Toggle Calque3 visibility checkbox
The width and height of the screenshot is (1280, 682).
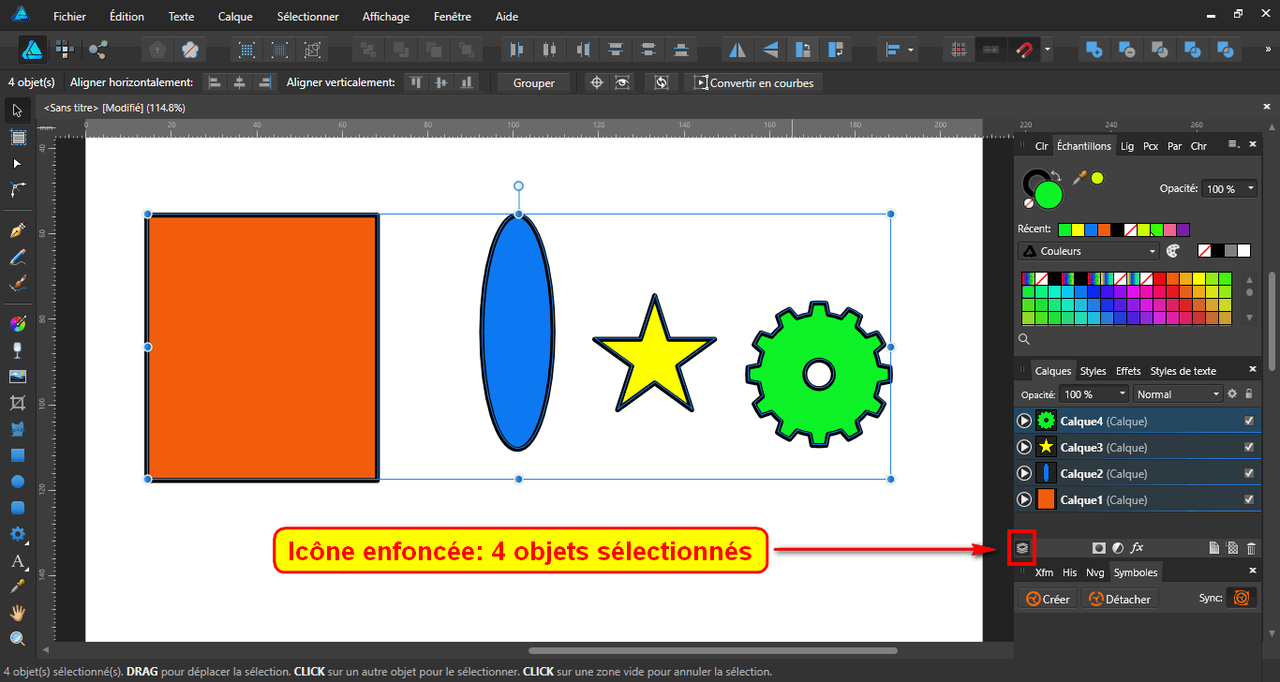[1249, 447]
